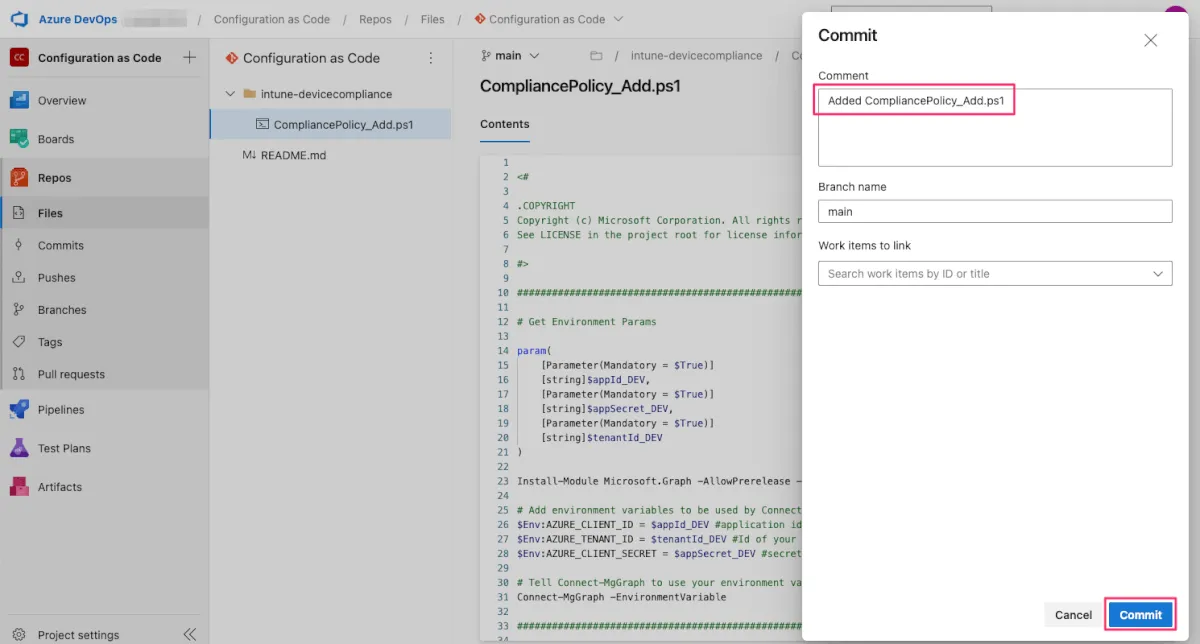
Task: Go to Commits in the Repos menu
Action: point(60,245)
